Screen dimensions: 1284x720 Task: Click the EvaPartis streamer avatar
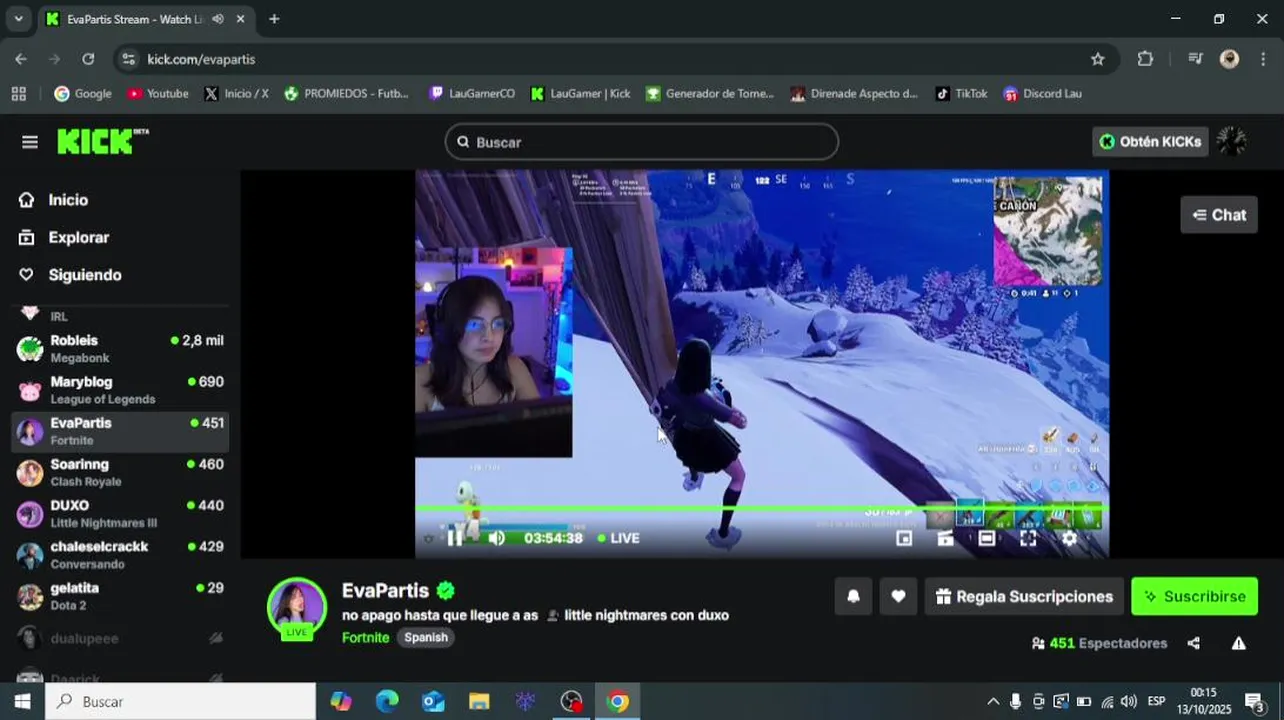(x=297, y=607)
